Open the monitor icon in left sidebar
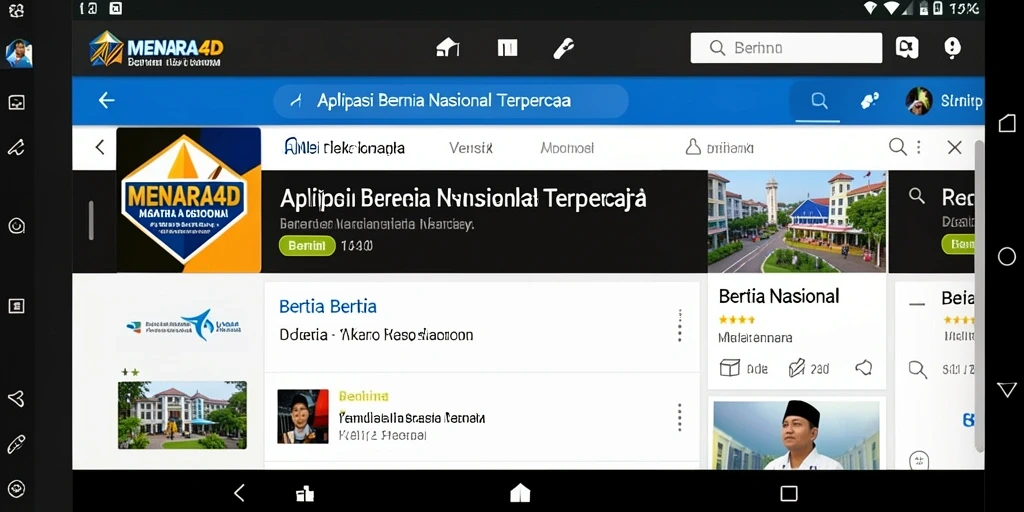 click(x=16, y=103)
